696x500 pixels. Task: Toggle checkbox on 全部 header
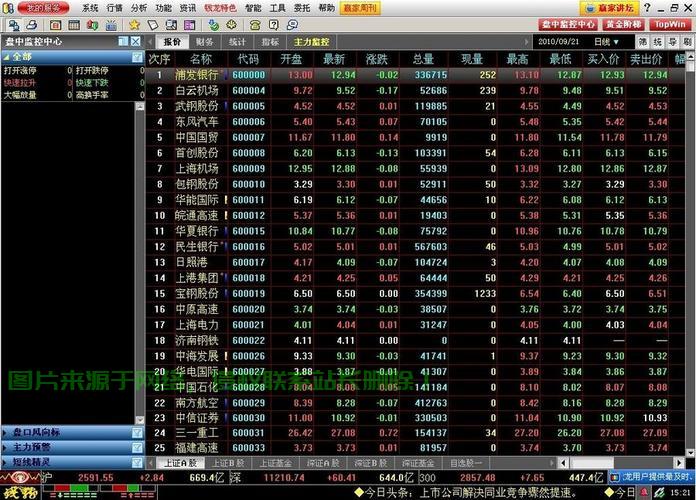[x=137, y=57]
